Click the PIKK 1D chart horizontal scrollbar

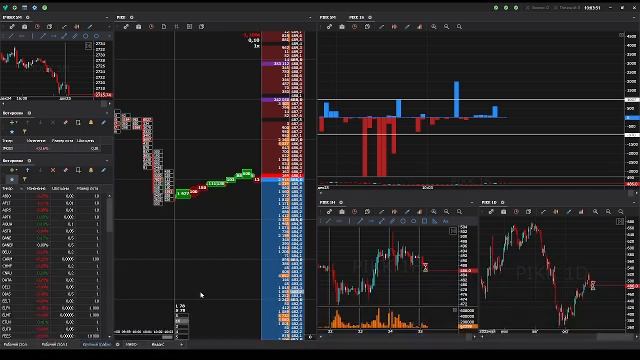click(x=615, y=337)
